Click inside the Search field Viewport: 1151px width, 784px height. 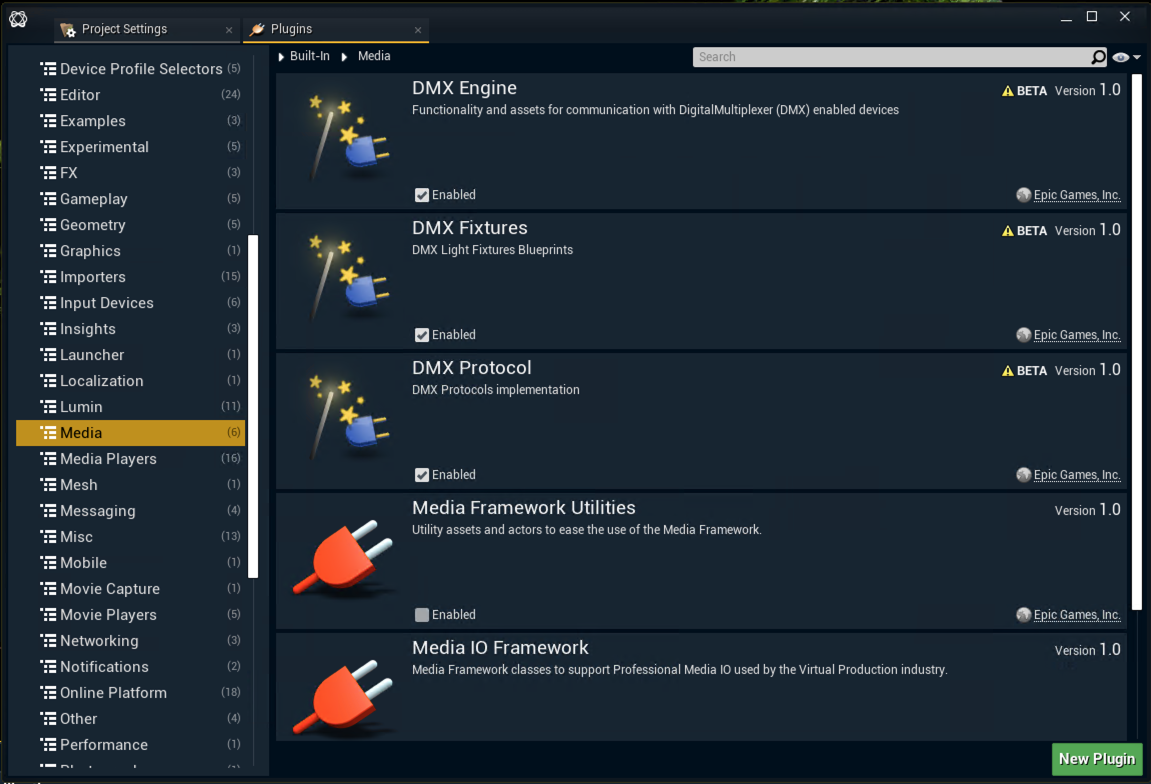[880, 57]
